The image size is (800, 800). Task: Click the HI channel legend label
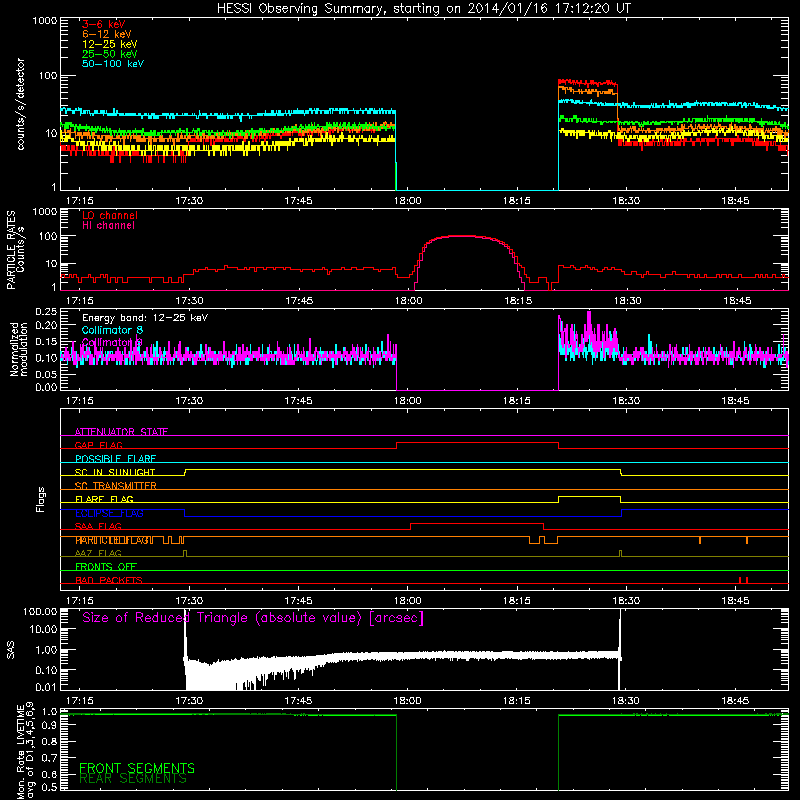(x=109, y=226)
